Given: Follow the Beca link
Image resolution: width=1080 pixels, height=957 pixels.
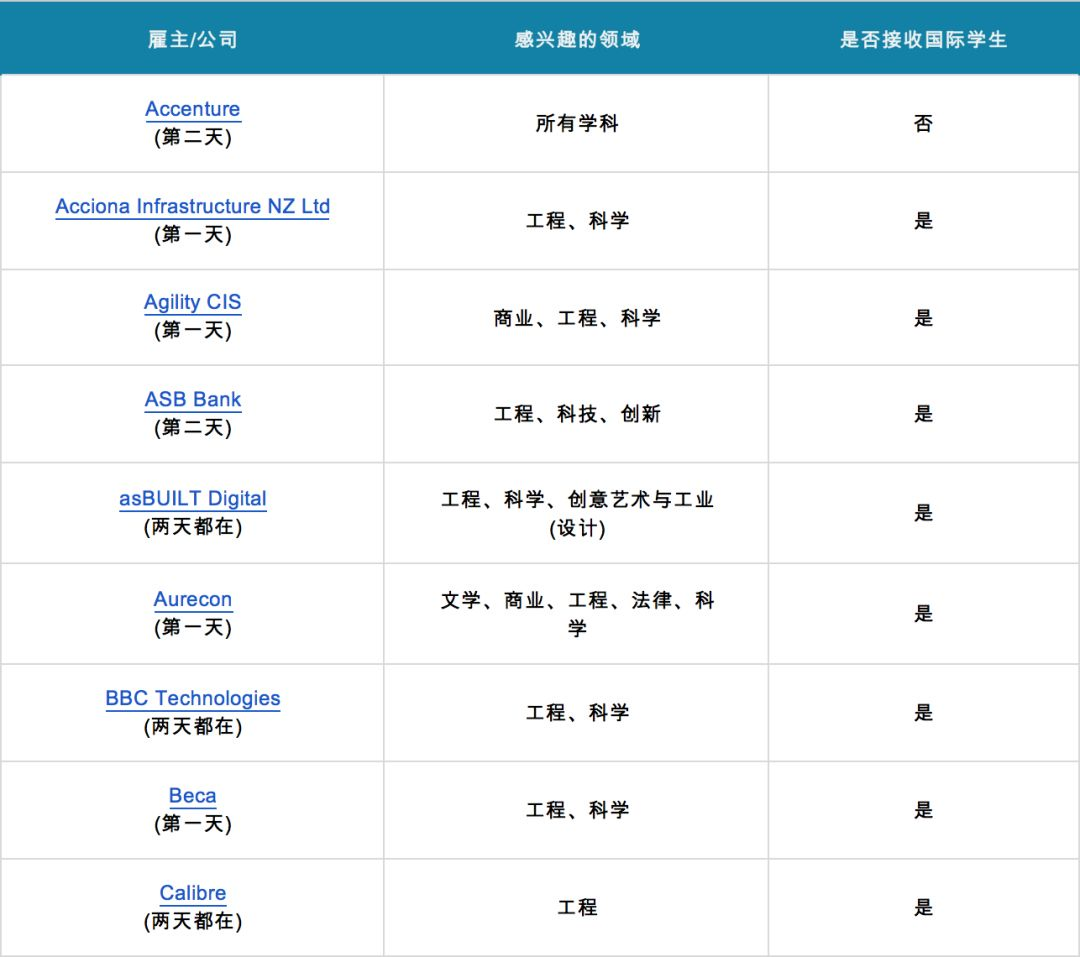Looking at the screenshot, I should click(193, 795).
